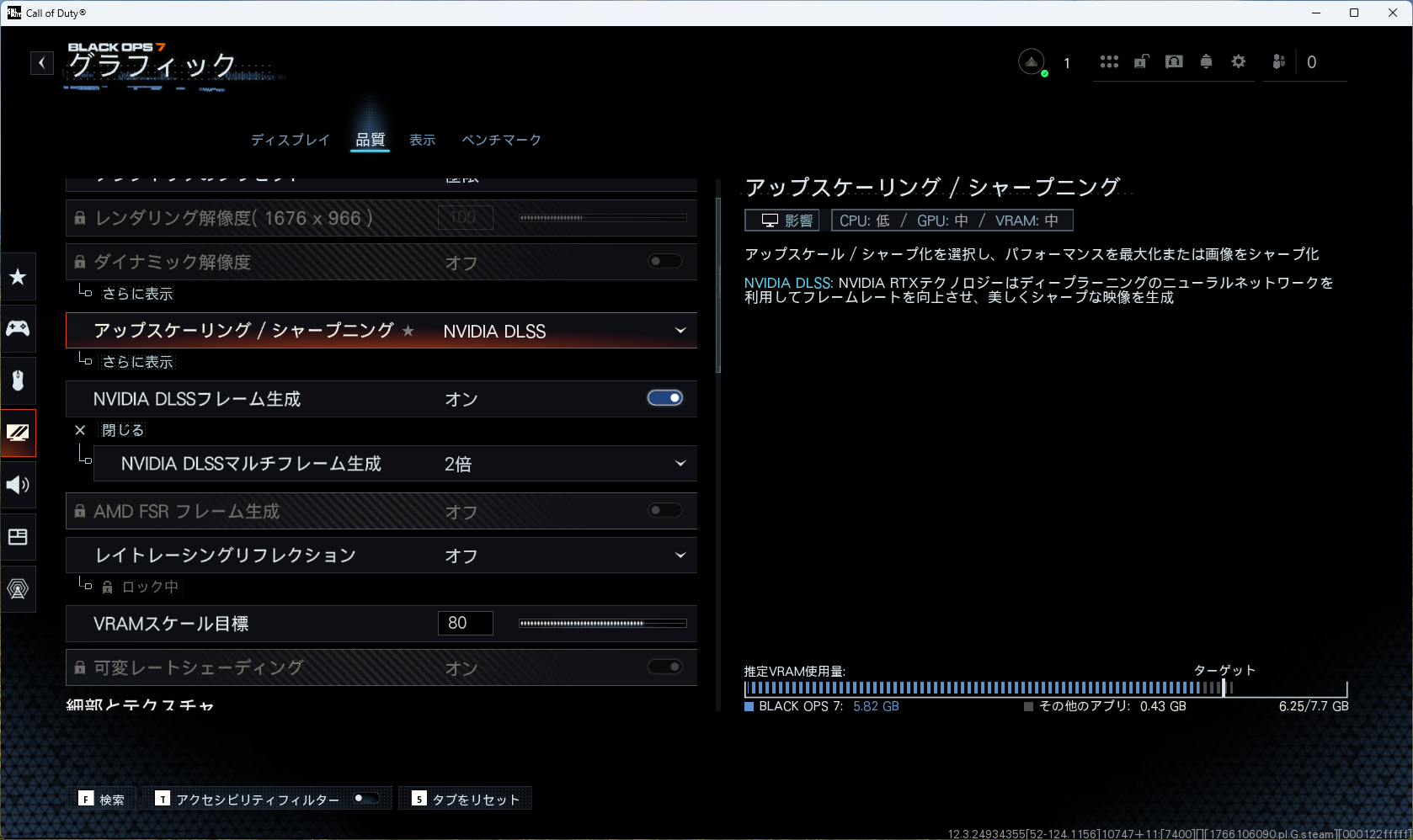Click the lock icon on 可変レートシェーディング
The width and height of the screenshot is (1413, 840).
pos(79,667)
